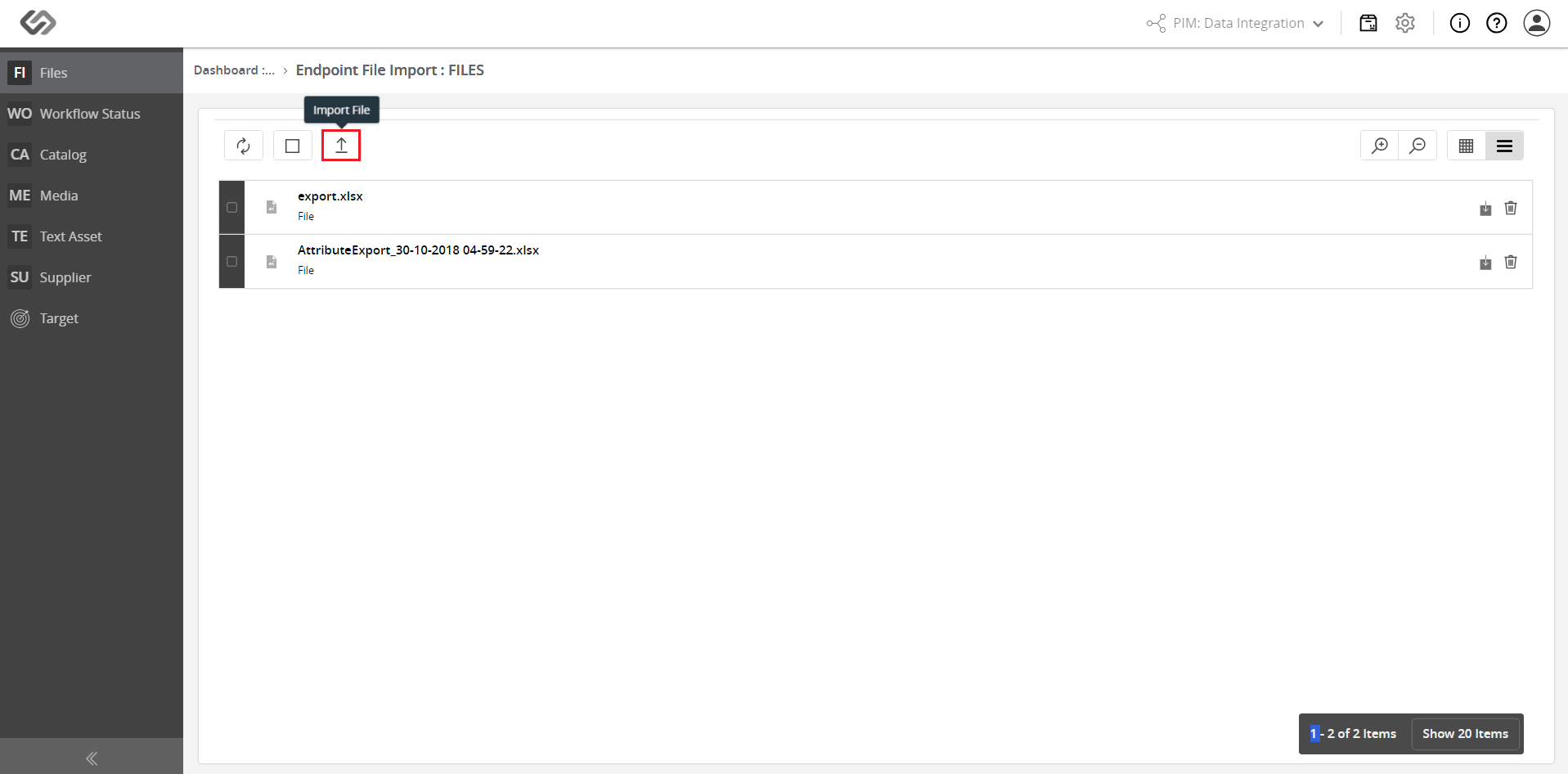
Task: Switch to list view
Action: point(1504,146)
